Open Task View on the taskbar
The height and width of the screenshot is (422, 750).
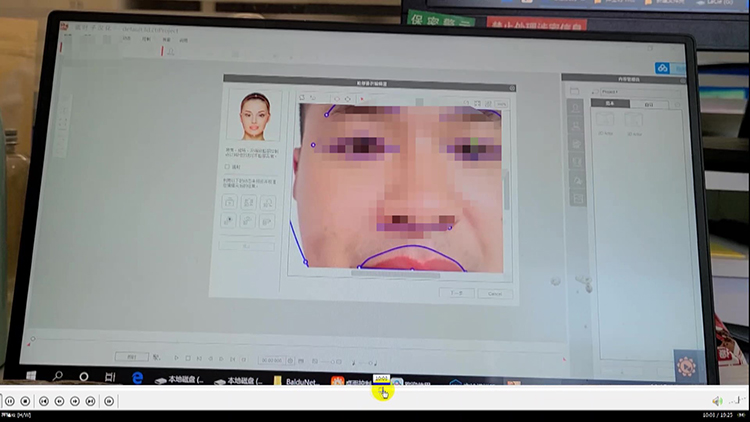(110, 377)
